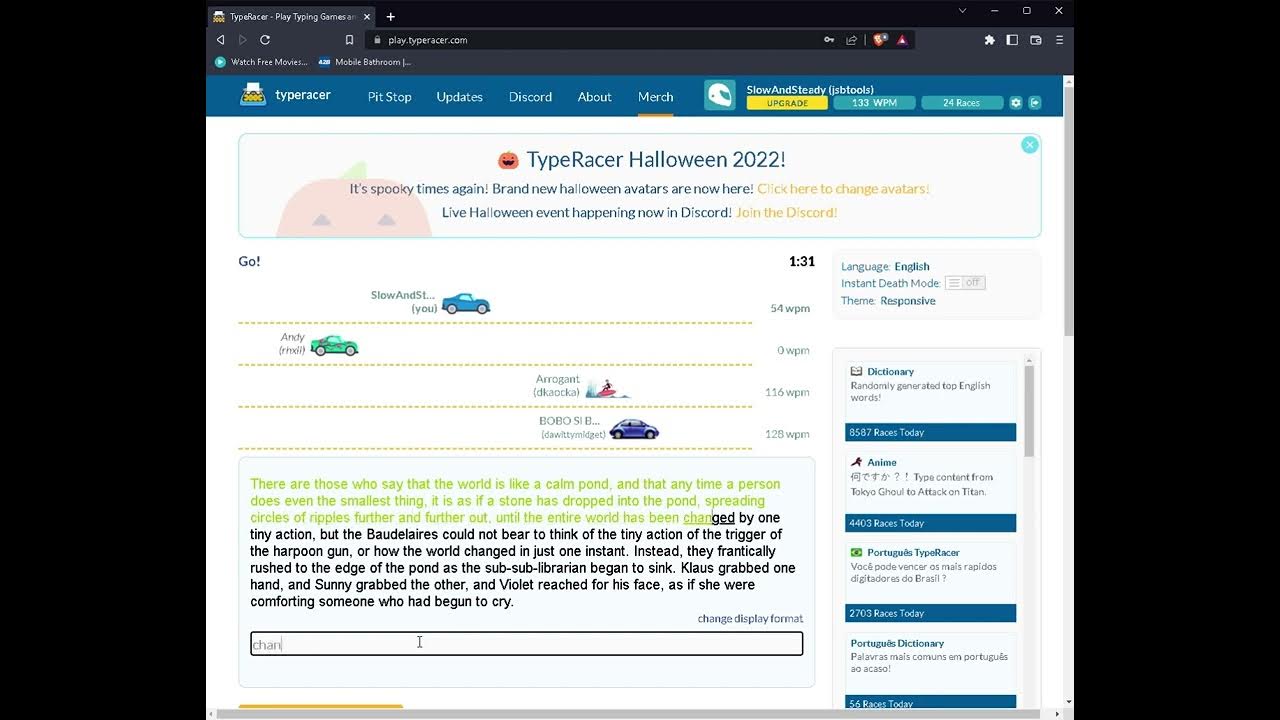Click change display format link
This screenshot has width=1280, height=720.
point(750,618)
